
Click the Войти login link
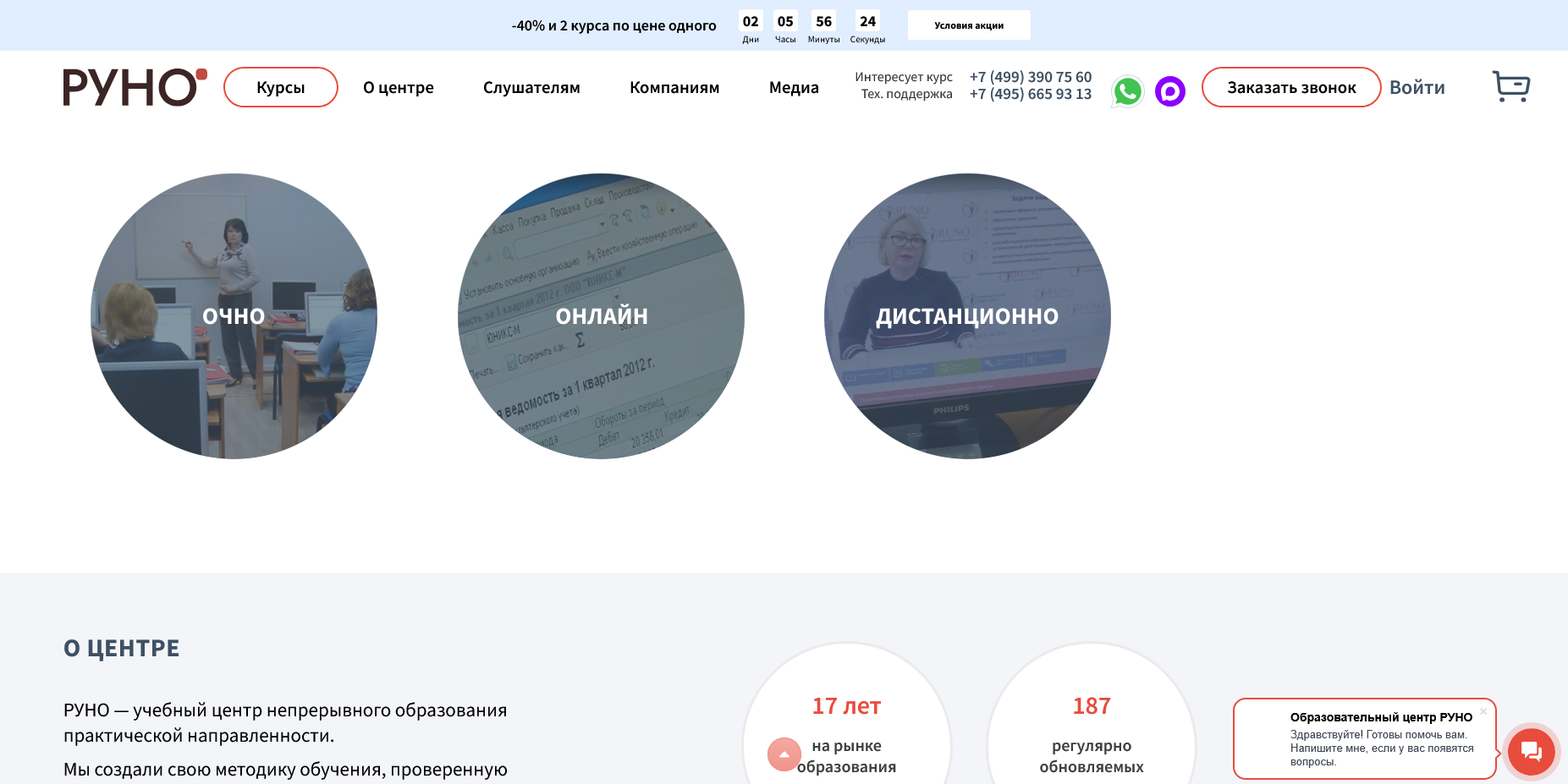click(x=1417, y=87)
